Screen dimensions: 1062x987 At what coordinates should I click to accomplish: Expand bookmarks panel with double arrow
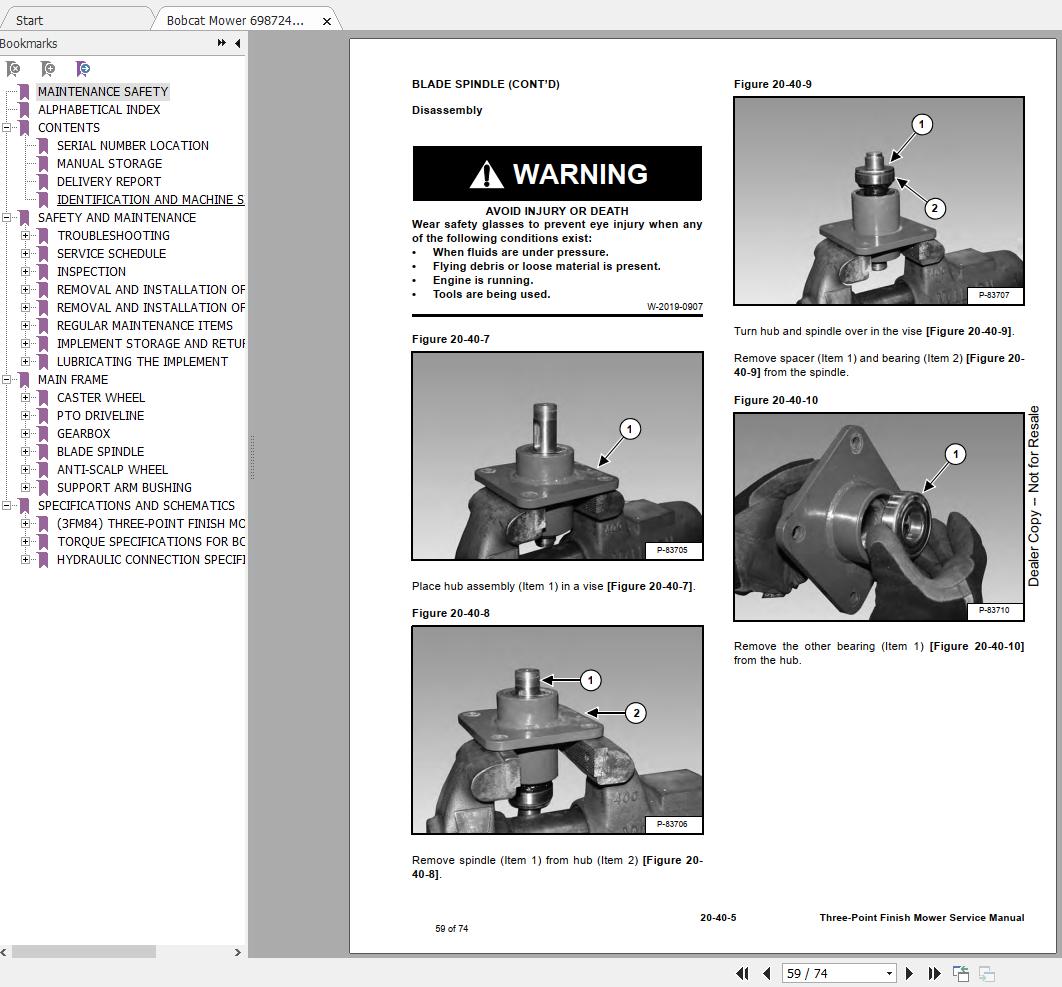pyautogui.click(x=221, y=43)
